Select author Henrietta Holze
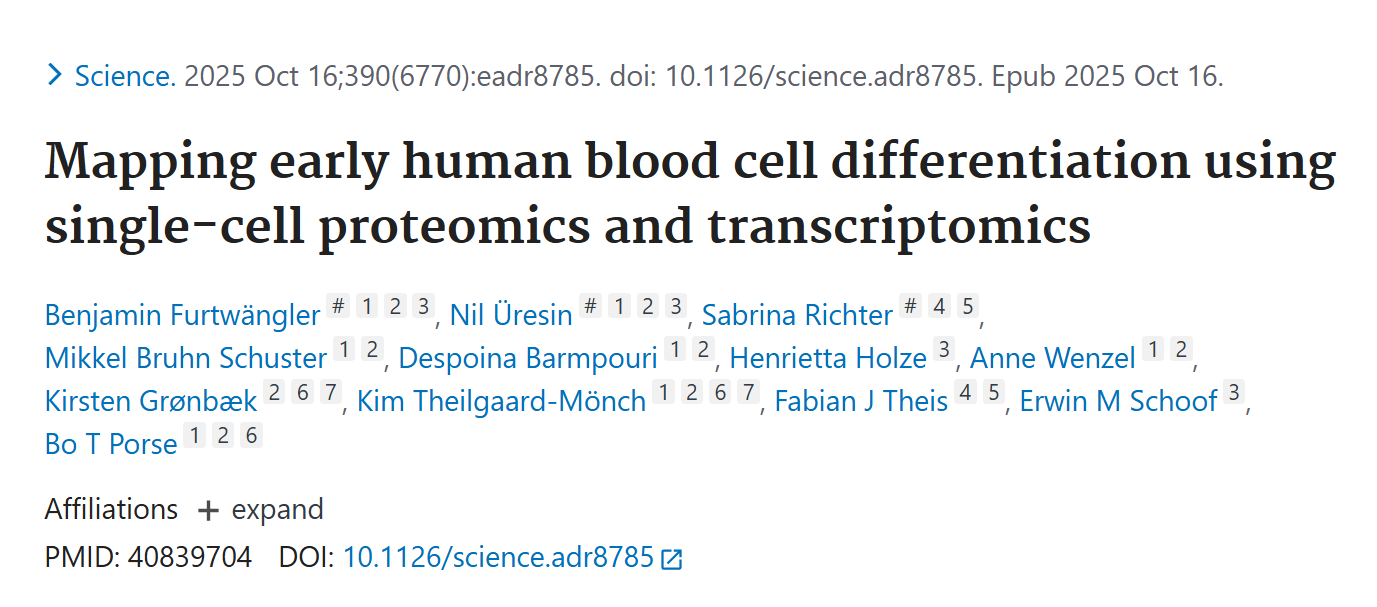This screenshot has height=607, width=1377. pyautogui.click(x=828, y=358)
